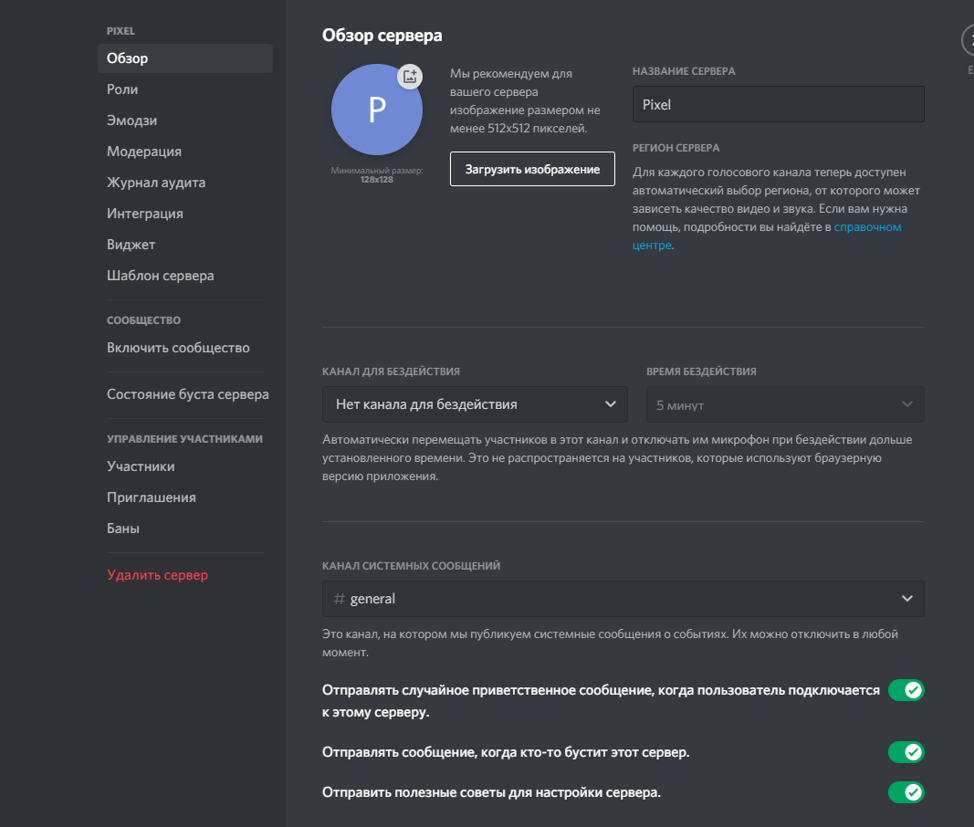This screenshot has height=827, width=974.
Task: Open the Баны management page
Action: pos(123,528)
